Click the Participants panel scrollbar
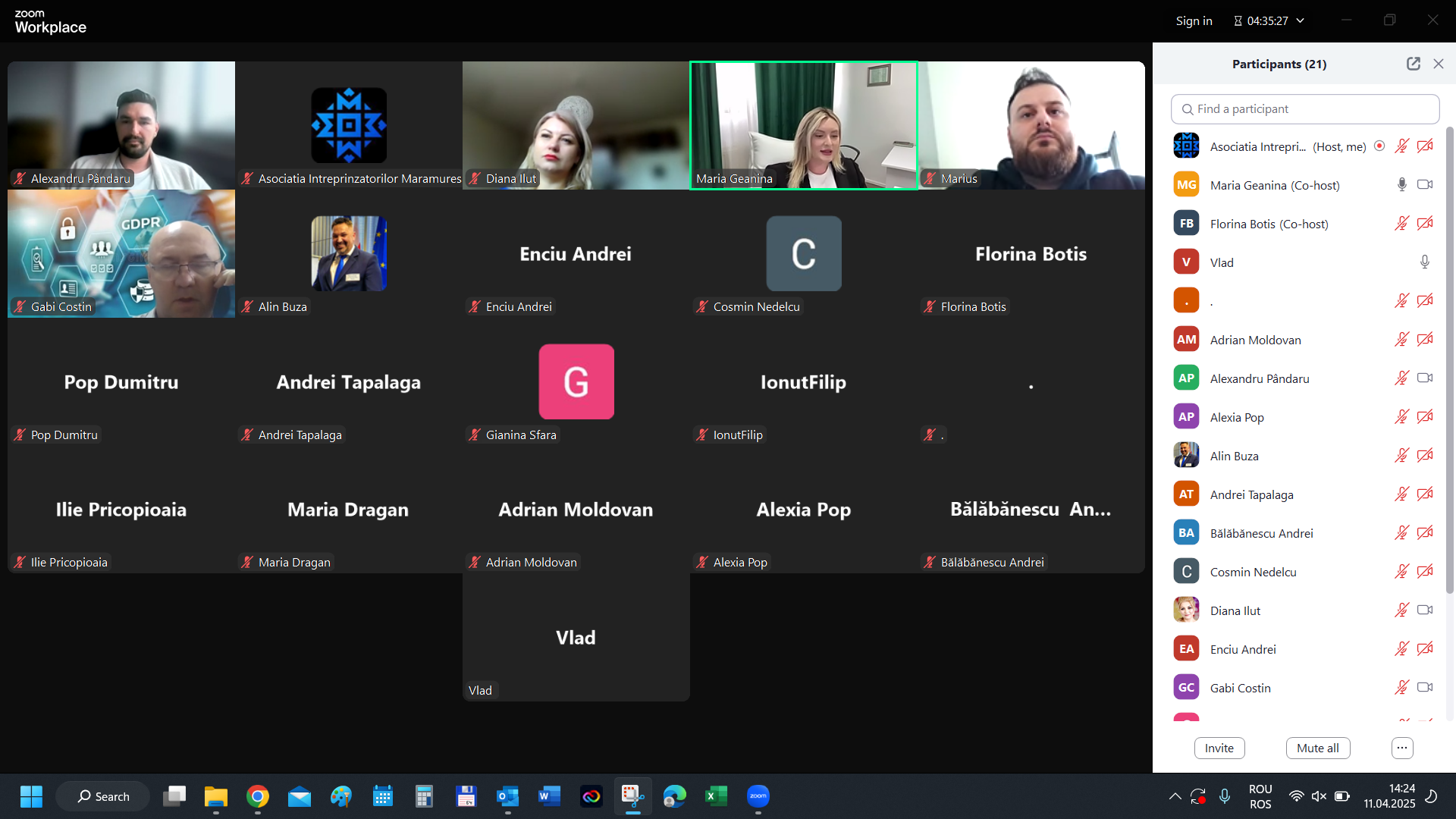This screenshot has height=819, width=1456. pos(1450,360)
